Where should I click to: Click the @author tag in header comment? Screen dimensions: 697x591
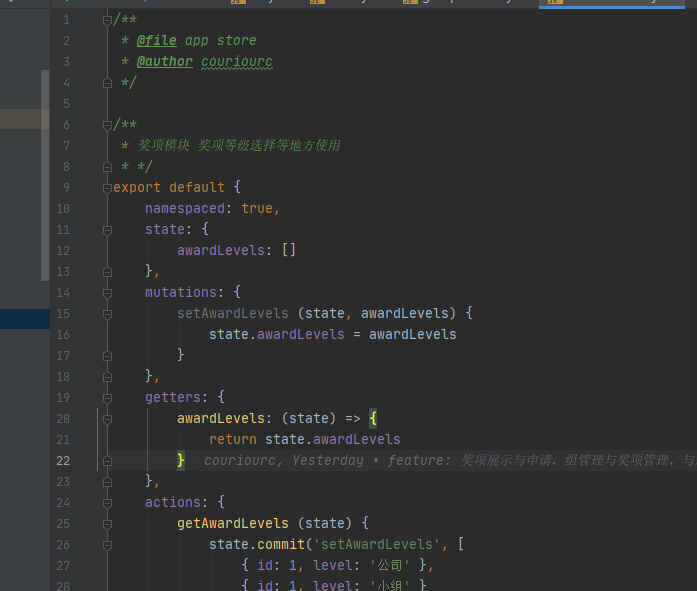(x=164, y=62)
